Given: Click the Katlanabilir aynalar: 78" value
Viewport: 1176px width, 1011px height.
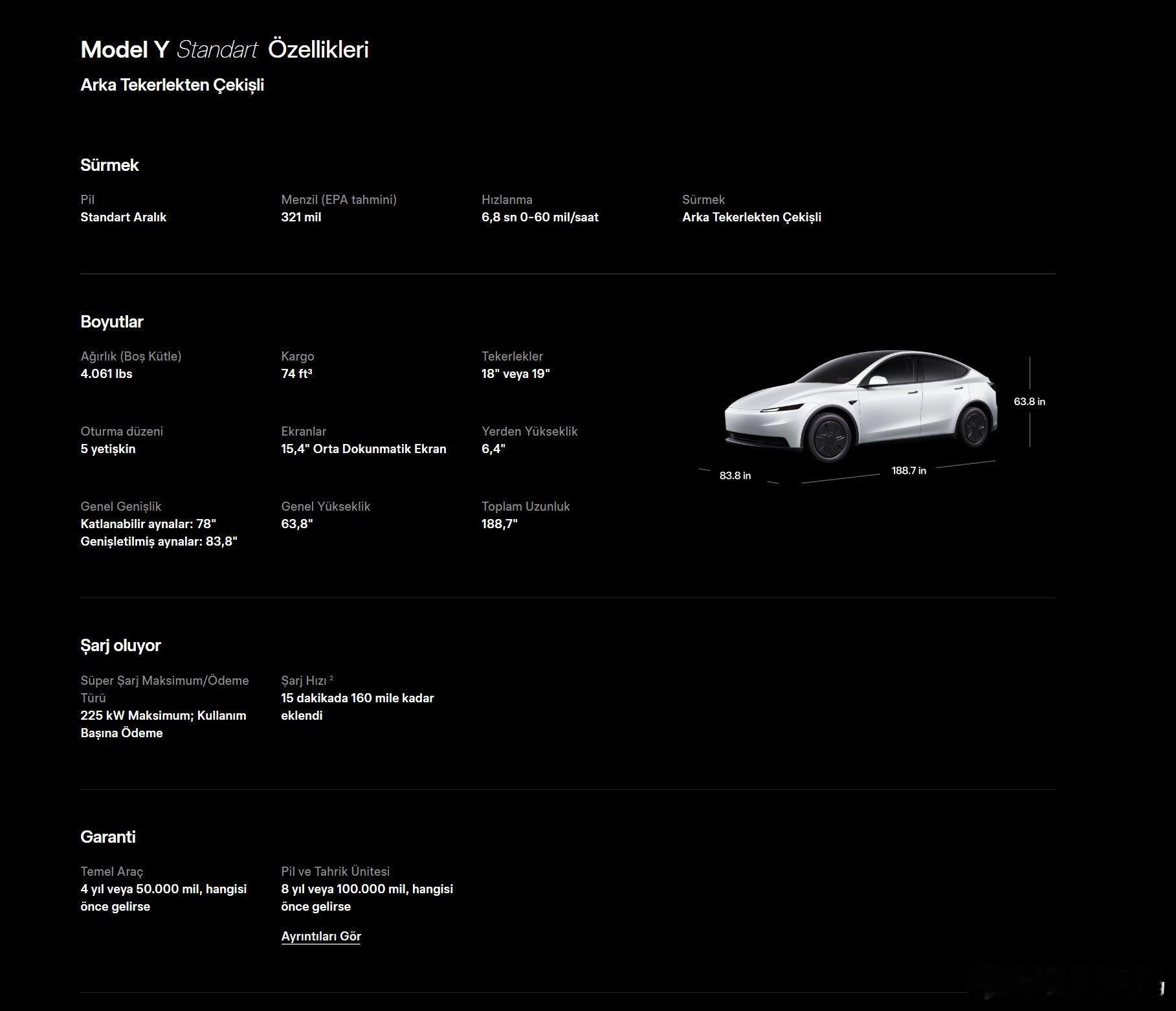Looking at the screenshot, I should [x=148, y=524].
